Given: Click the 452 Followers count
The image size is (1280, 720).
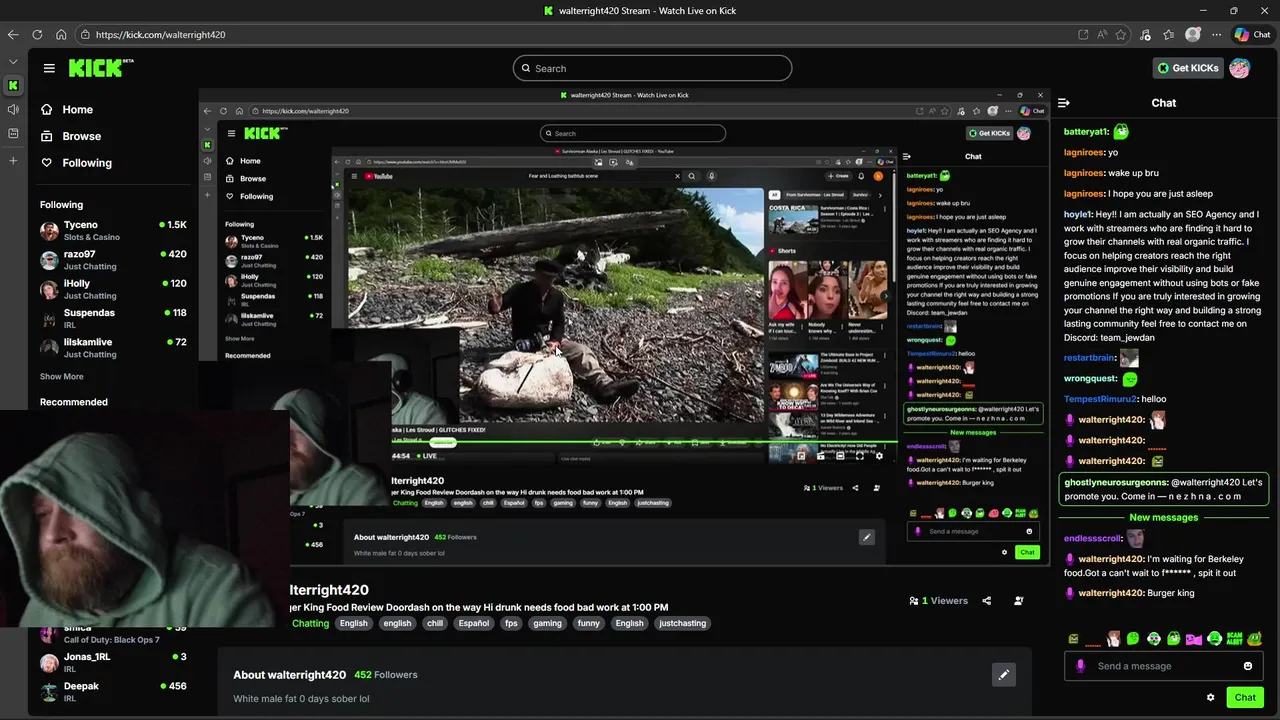Looking at the screenshot, I should coord(386,675).
